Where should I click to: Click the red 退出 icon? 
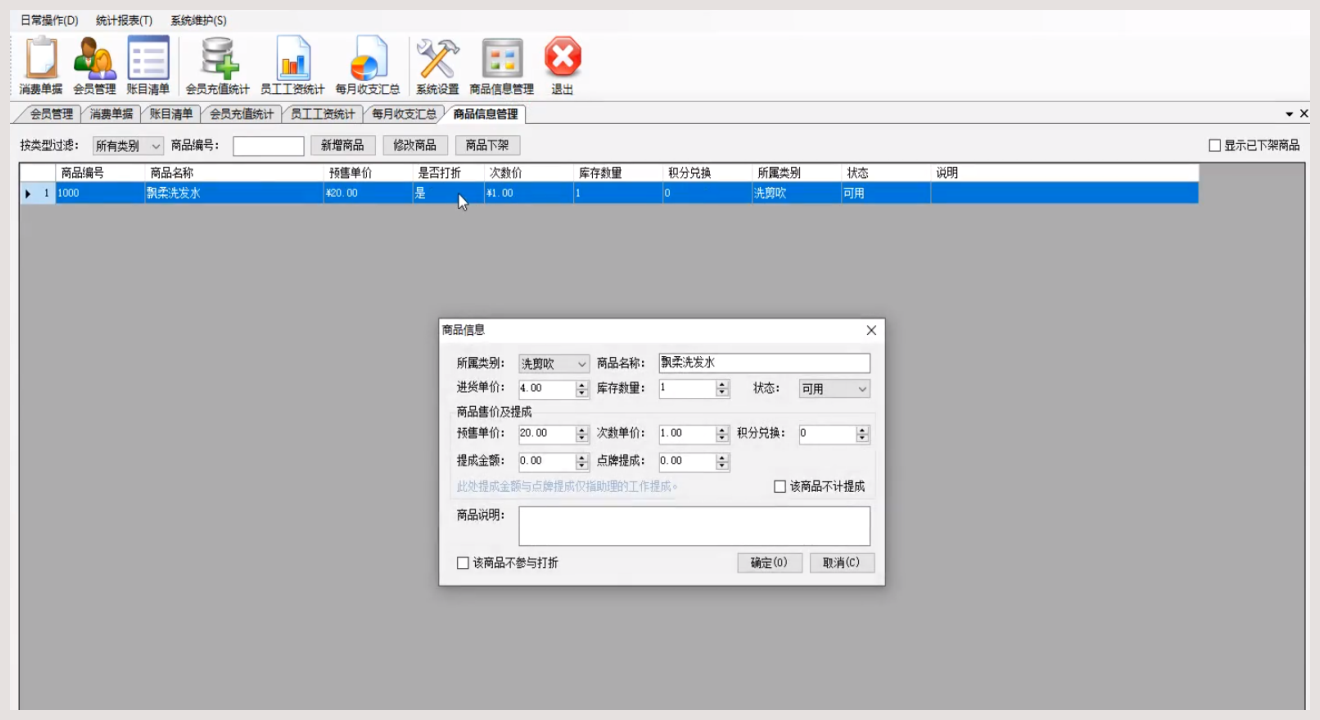(x=563, y=66)
